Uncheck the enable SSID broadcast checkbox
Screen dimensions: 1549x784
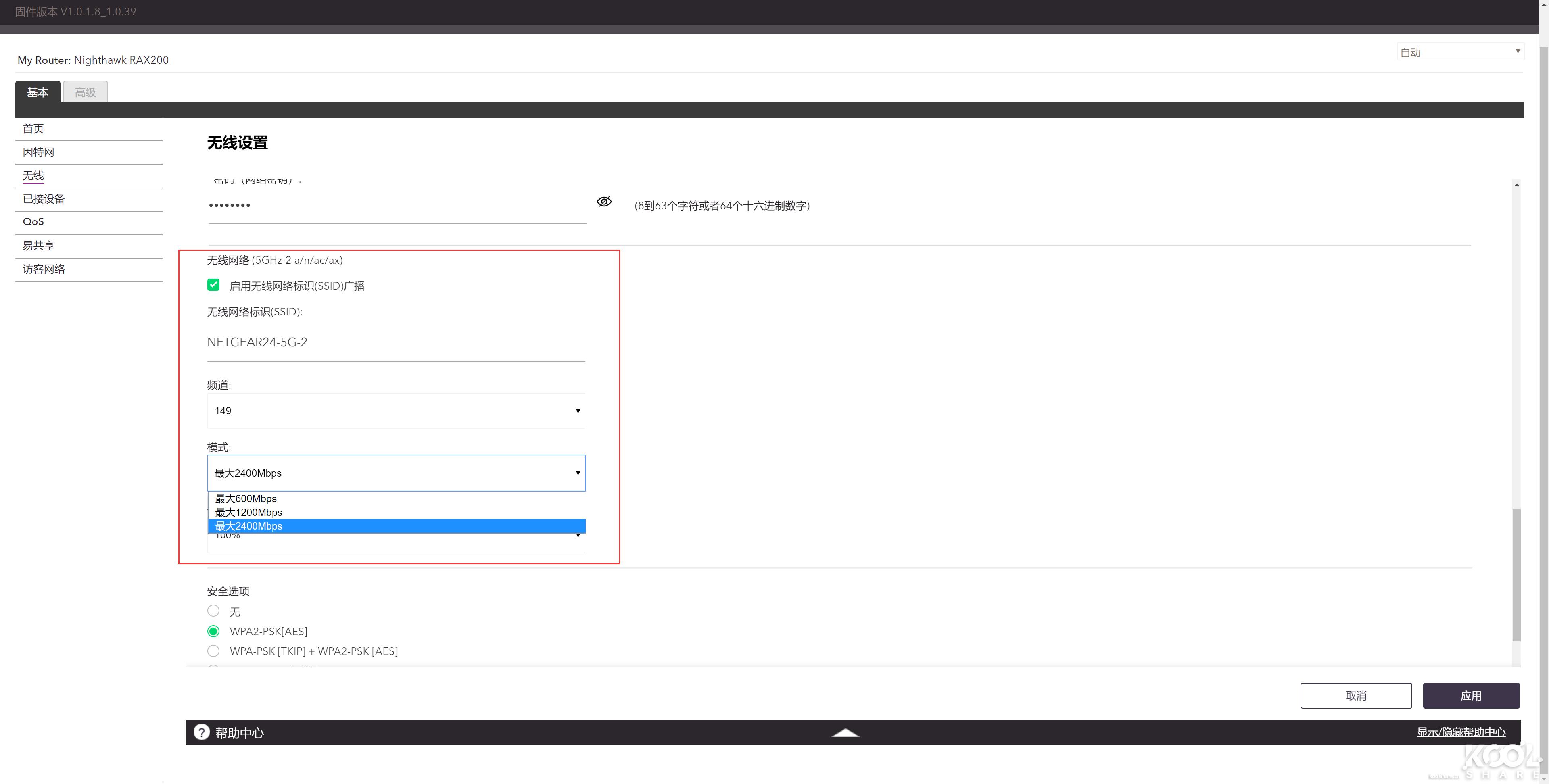pos(213,285)
